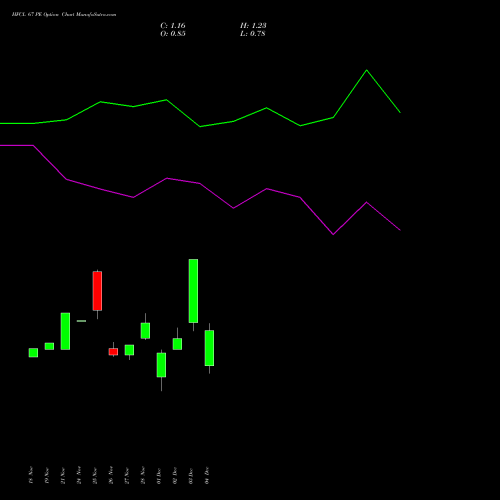This screenshot has width=500, height=500.
Task: Click the 28 Nov date label
Action: (x=143, y=475)
